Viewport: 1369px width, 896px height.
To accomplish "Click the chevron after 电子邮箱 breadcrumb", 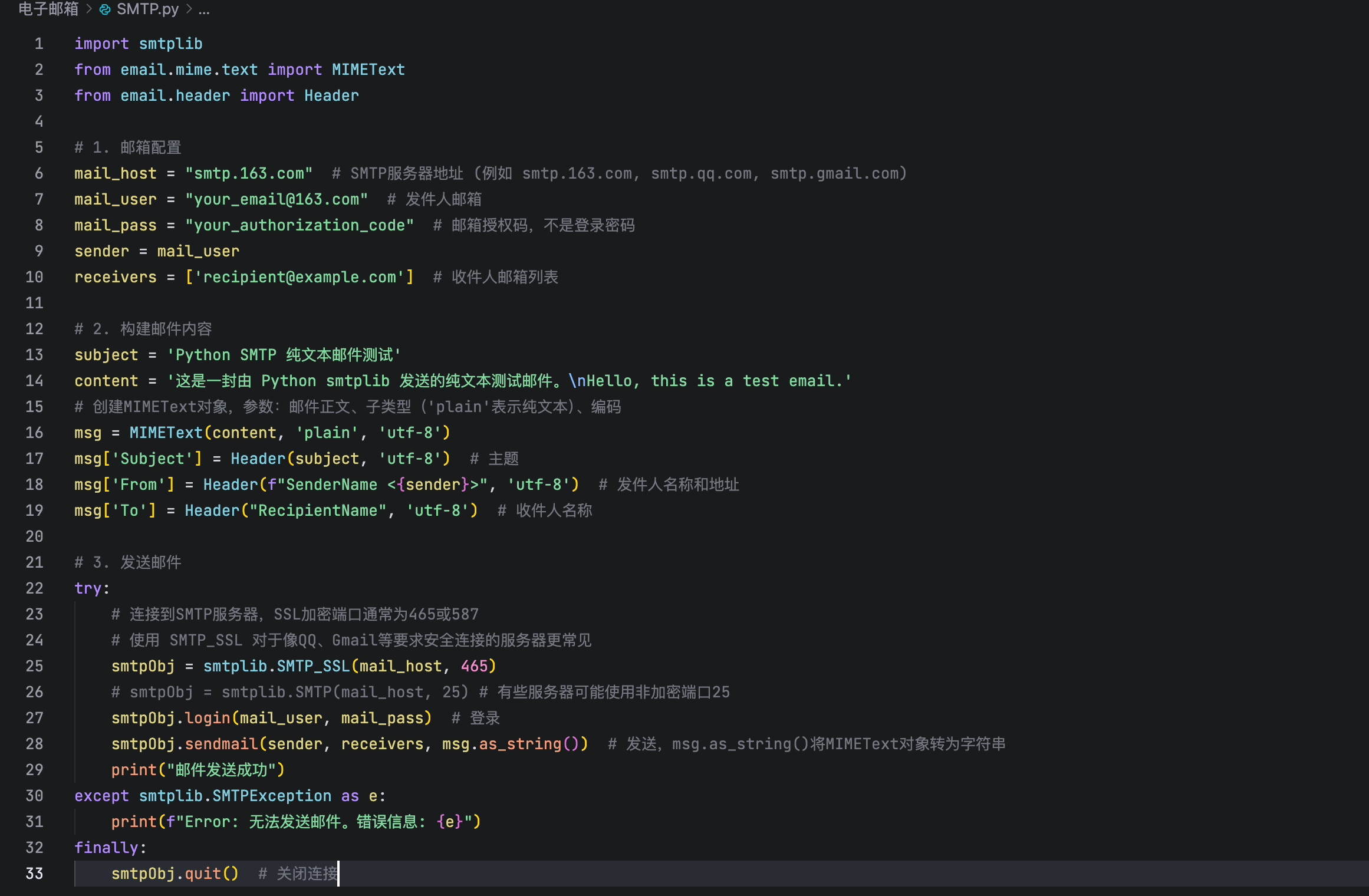I will [88, 10].
